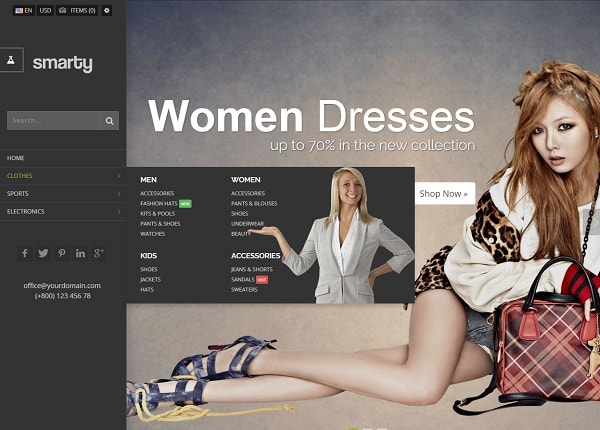Click the Google Plus icon
600x430 pixels.
click(x=98, y=253)
